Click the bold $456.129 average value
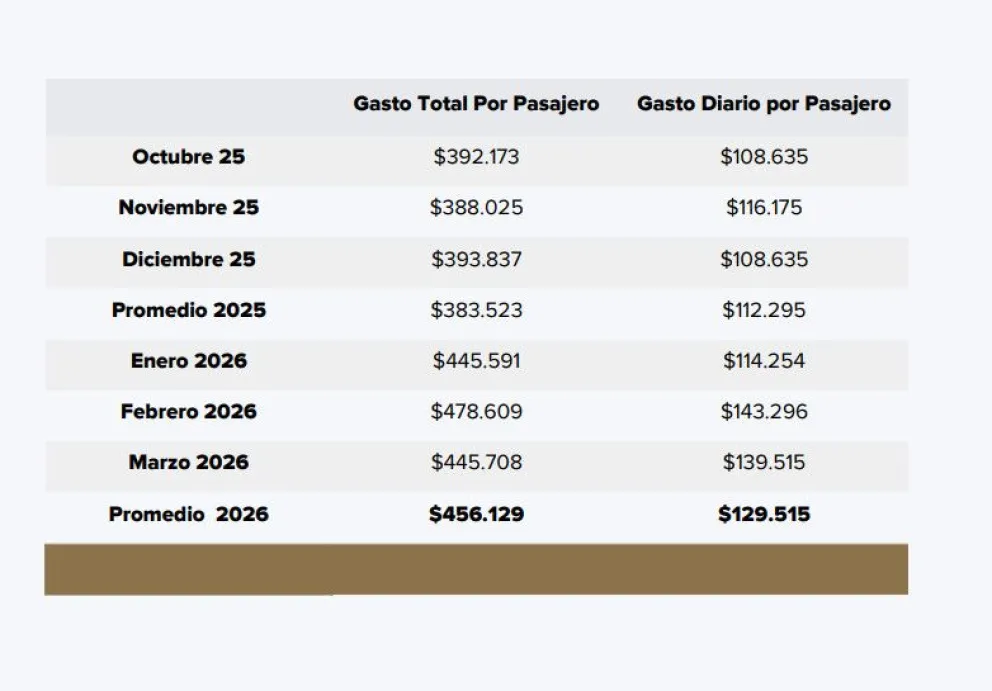The width and height of the screenshot is (992, 691). 476,514
